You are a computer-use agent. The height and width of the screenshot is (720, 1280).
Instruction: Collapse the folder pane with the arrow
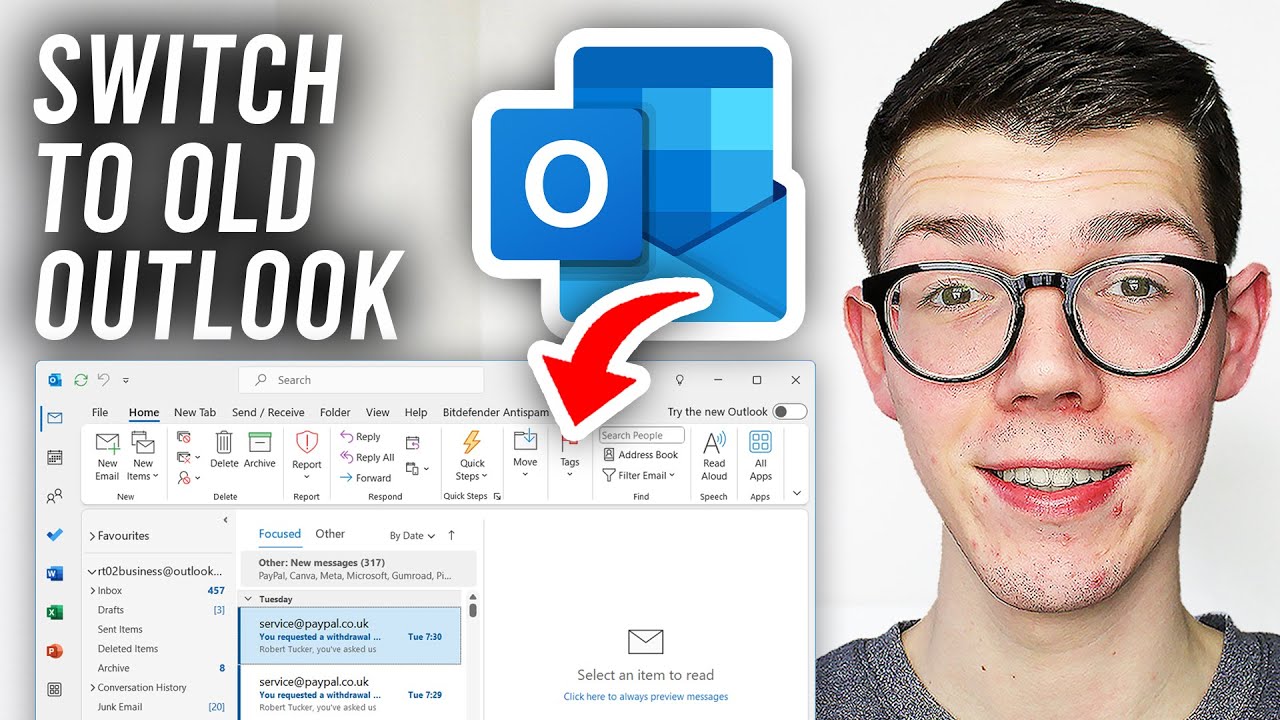point(225,520)
